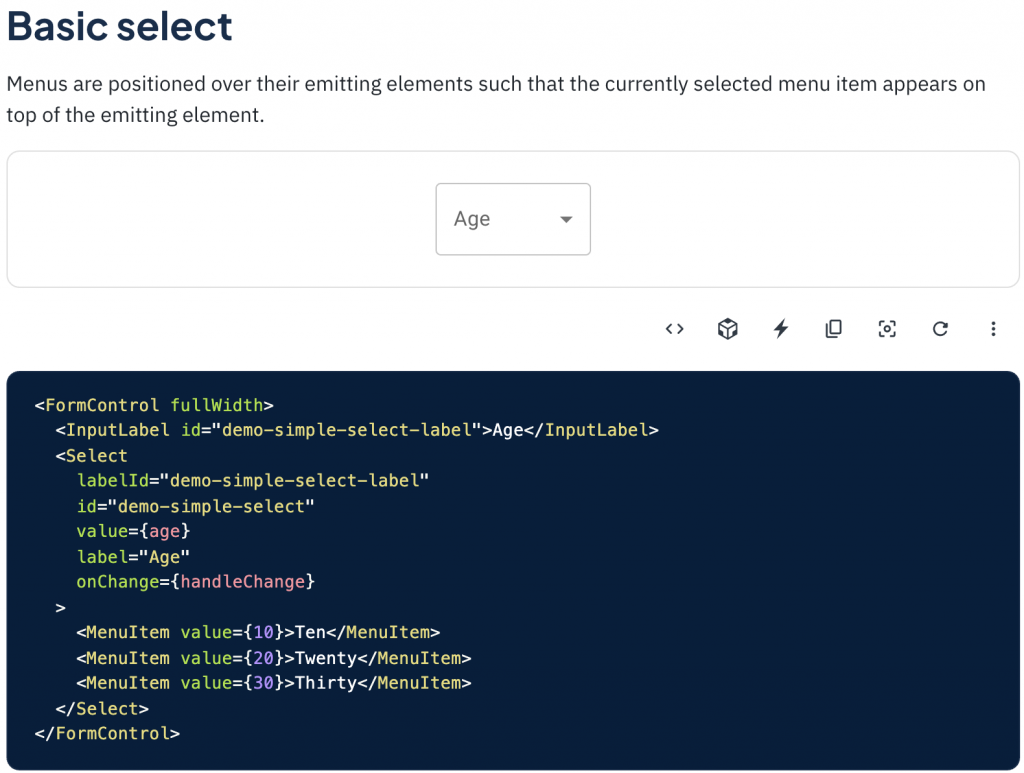Reset the demo with refresh icon
This screenshot has height=773, width=1024.
940,329
